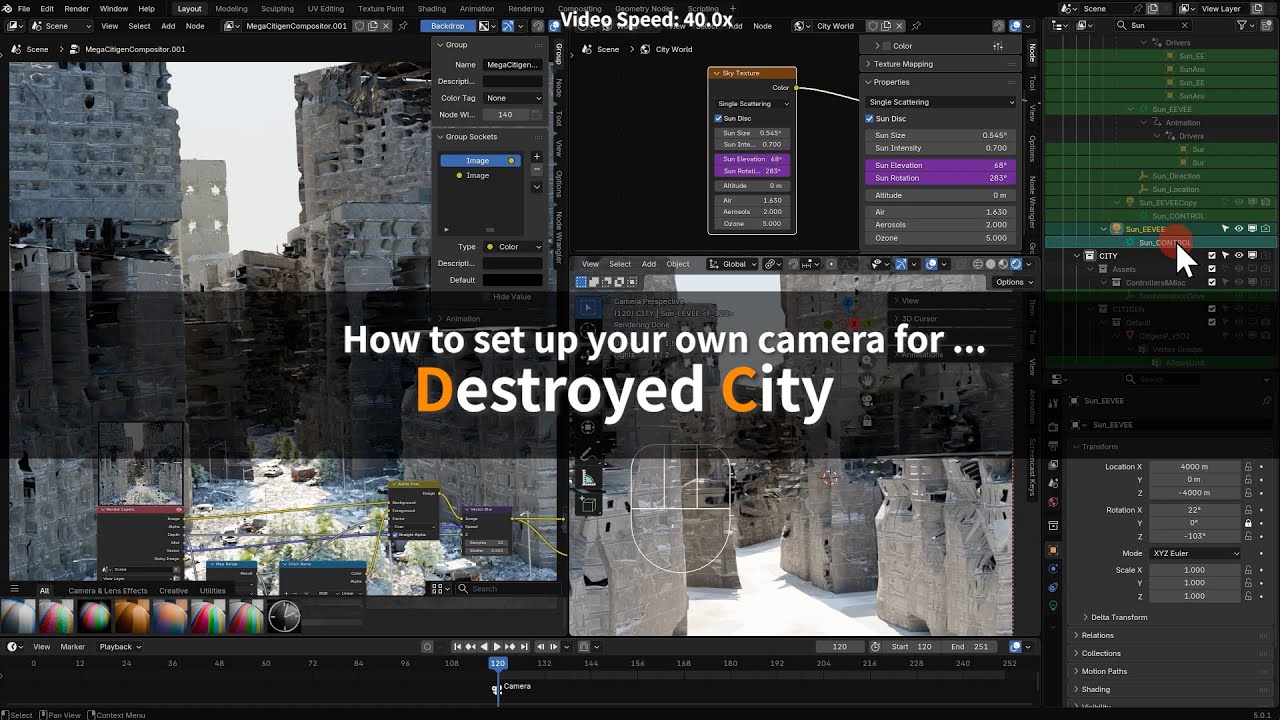Adjust the Sun Elevation slider in Properties

(x=941, y=165)
